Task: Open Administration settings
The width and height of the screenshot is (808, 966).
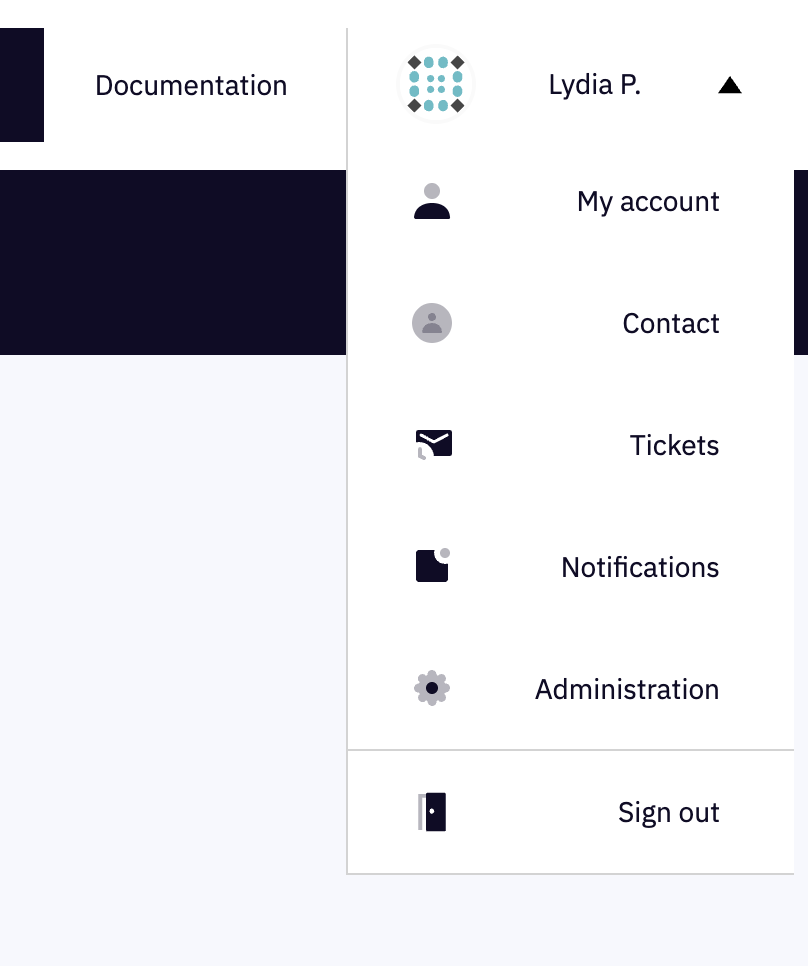Action: tap(627, 690)
